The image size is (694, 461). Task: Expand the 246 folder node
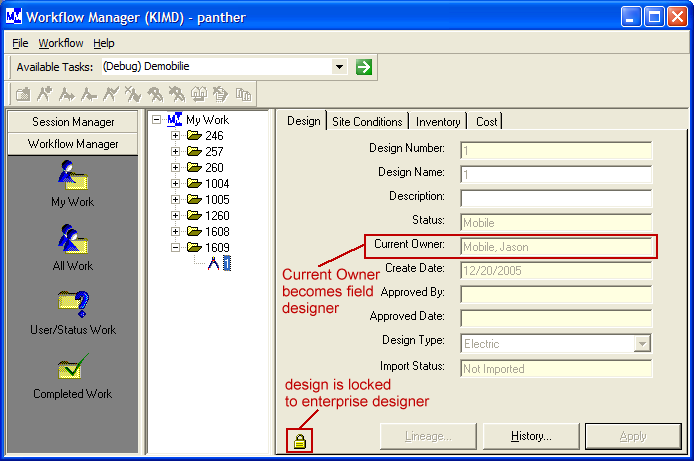(x=176, y=136)
